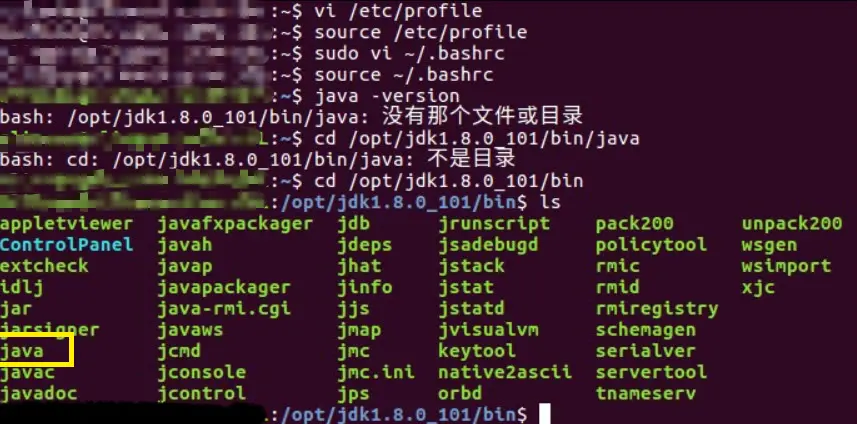Select the jconsole entry in listing
This screenshot has width=857, height=424.
click(202, 372)
